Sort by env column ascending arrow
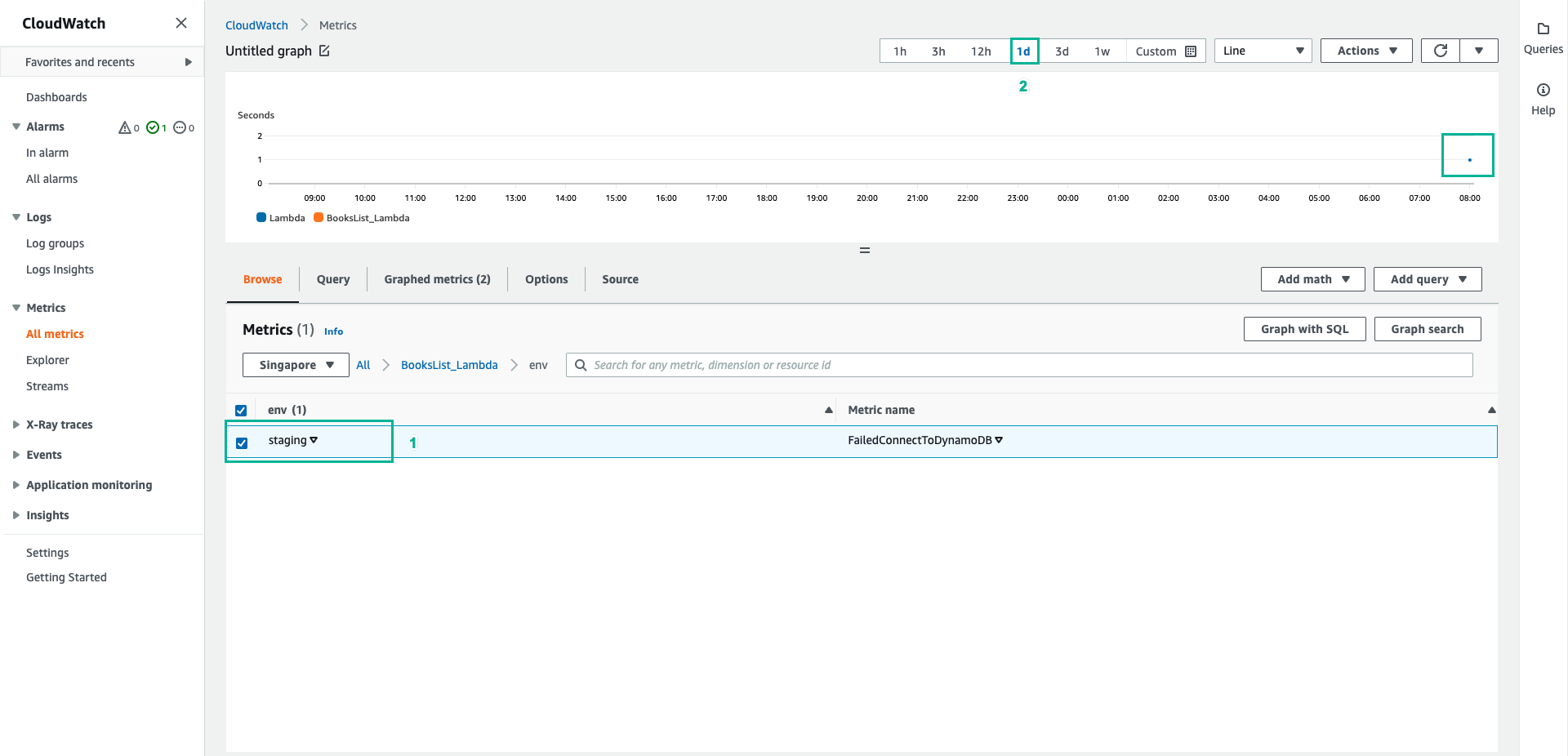The height and width of the screenshot is (756, 1568). 829,410
